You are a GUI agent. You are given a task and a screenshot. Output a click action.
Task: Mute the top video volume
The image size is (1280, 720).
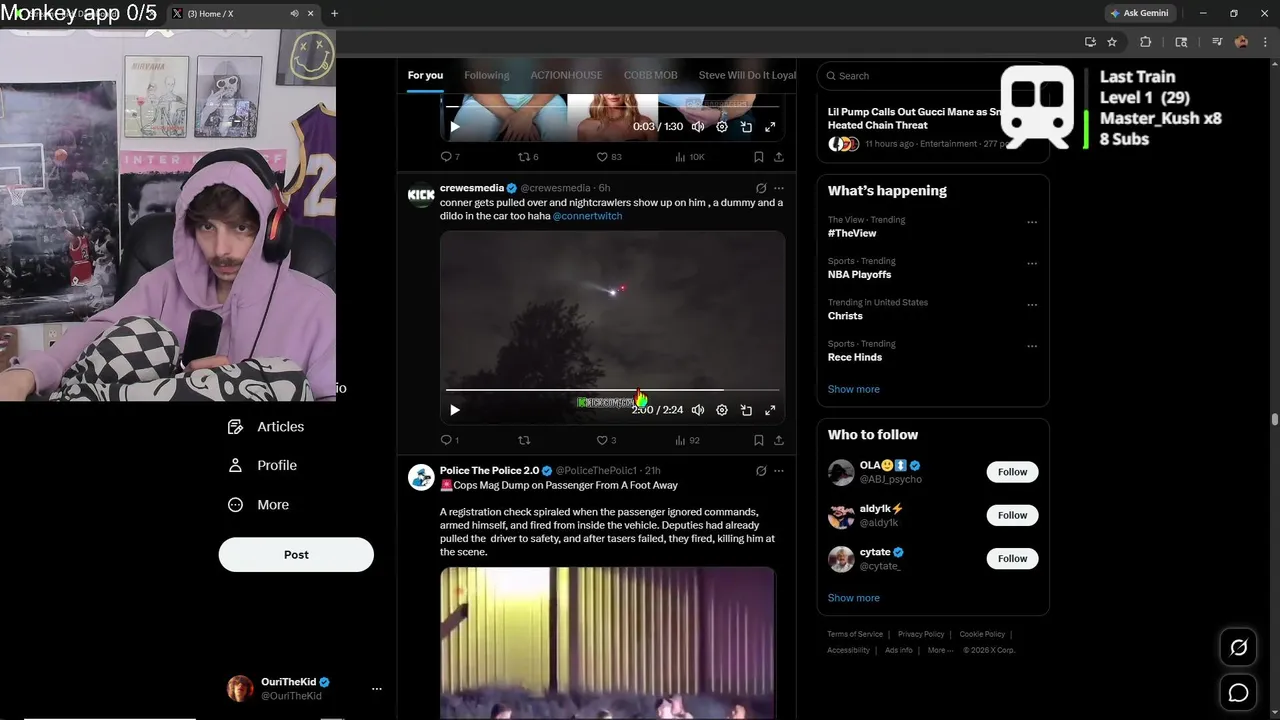[698, 127]
